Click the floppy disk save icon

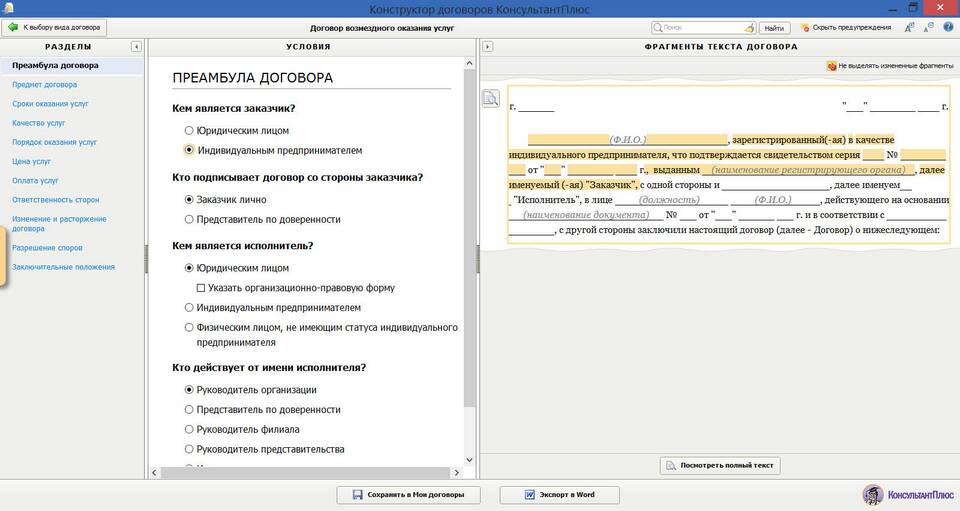[358, 494]
